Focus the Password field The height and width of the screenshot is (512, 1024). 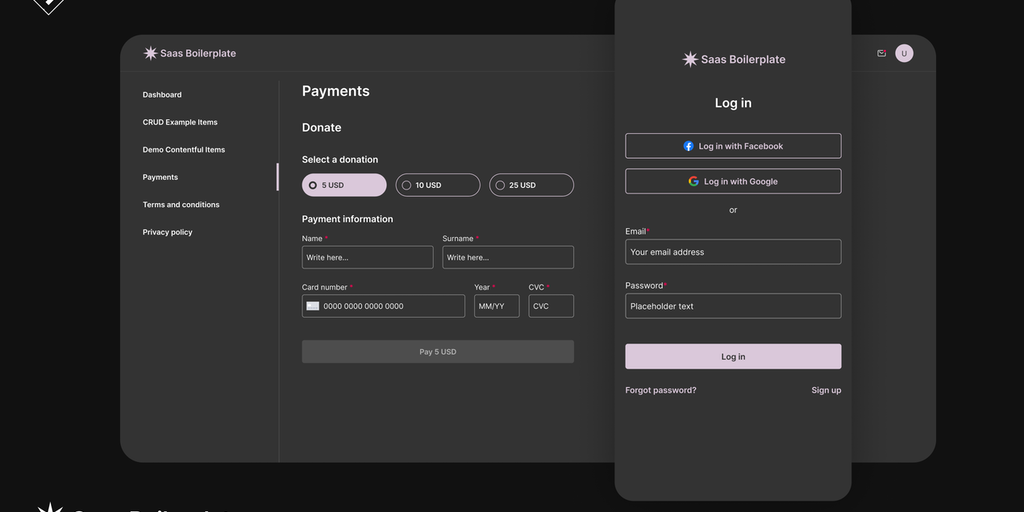click(x=733, y=306)
